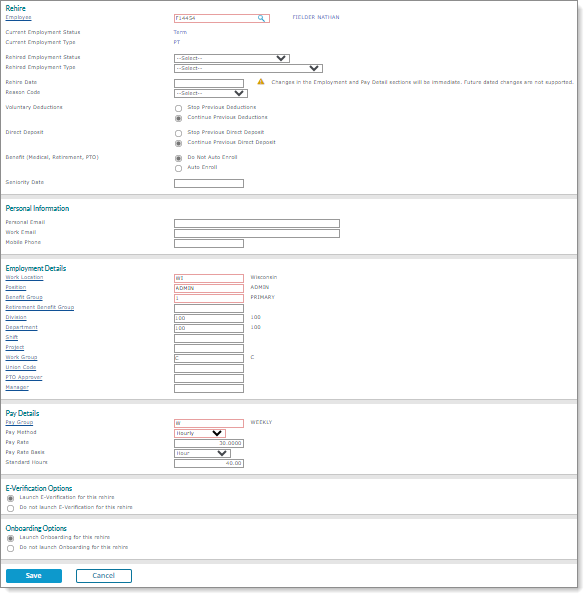The image size is (588, 598).
Task: Open the Pay Method dropdown
Action: (200, 433)
